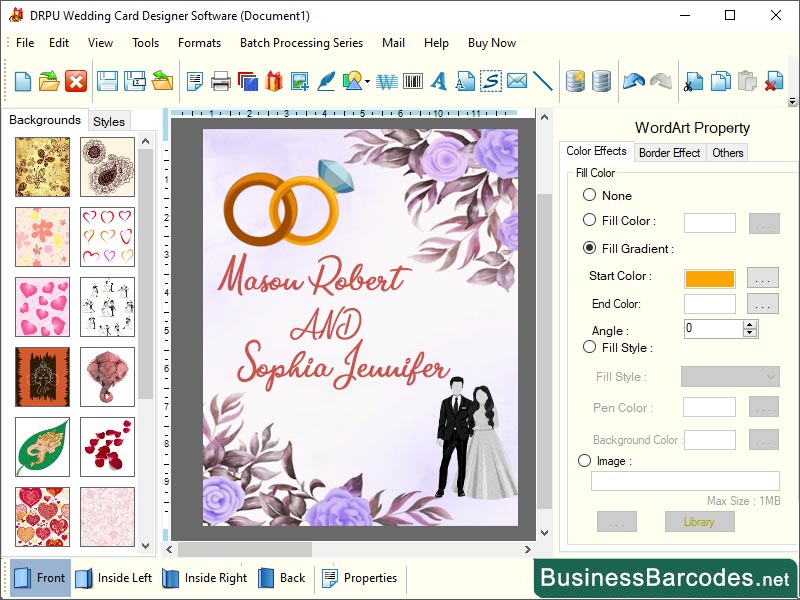
Task: Open the picture tool dropdown arrow
Action: point(366,84)
